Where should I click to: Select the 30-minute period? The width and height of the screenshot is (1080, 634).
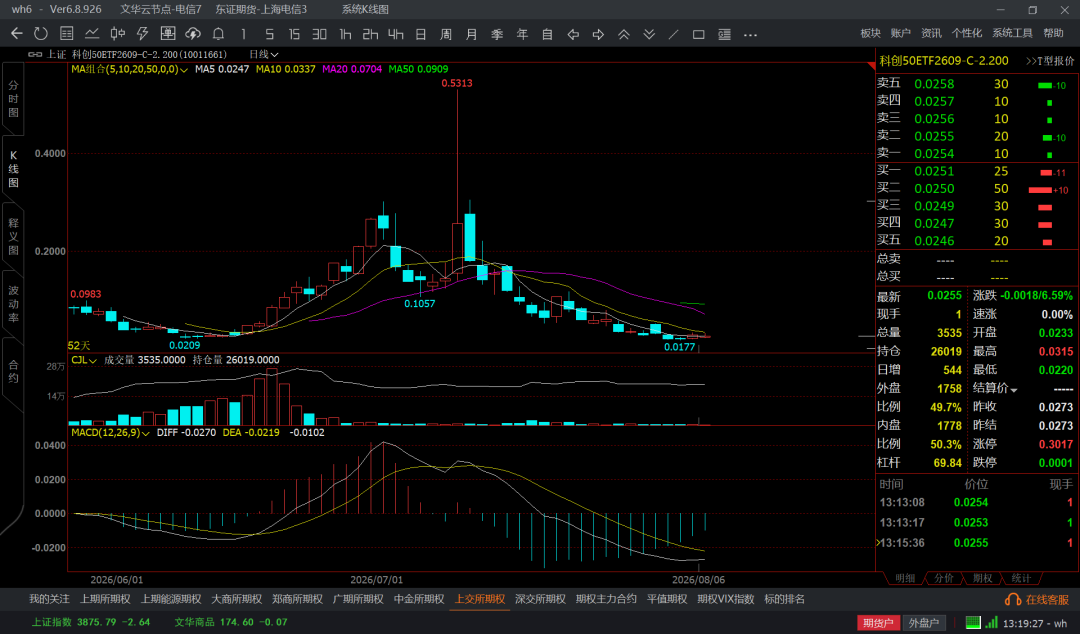tap(319, 34)
